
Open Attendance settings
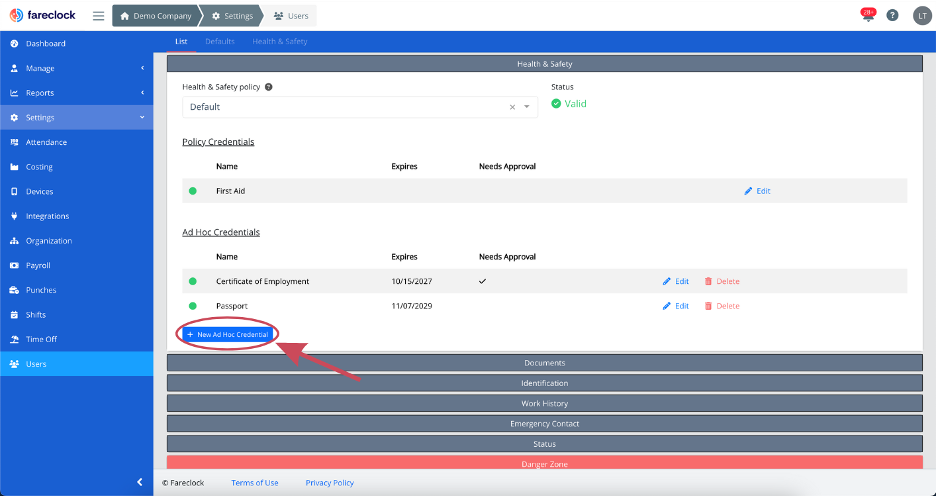(x=76, y=142)
